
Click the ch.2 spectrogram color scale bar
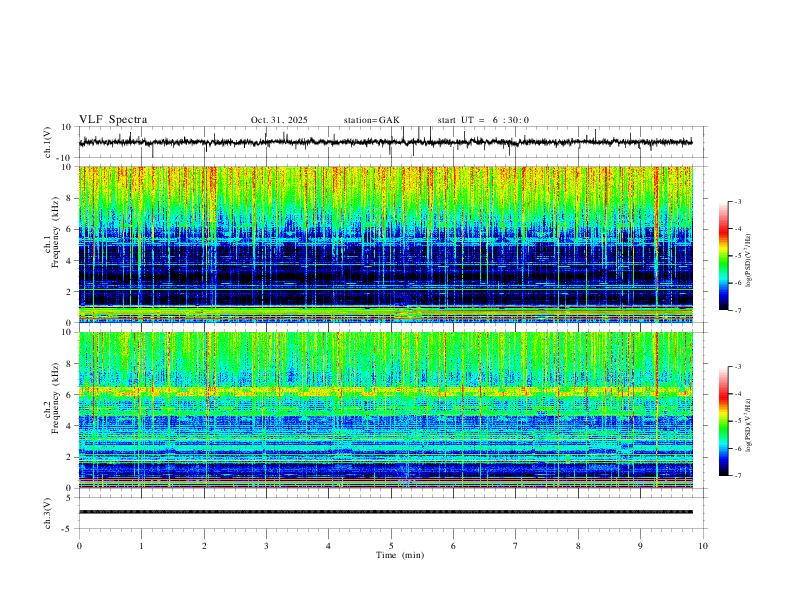723,421
